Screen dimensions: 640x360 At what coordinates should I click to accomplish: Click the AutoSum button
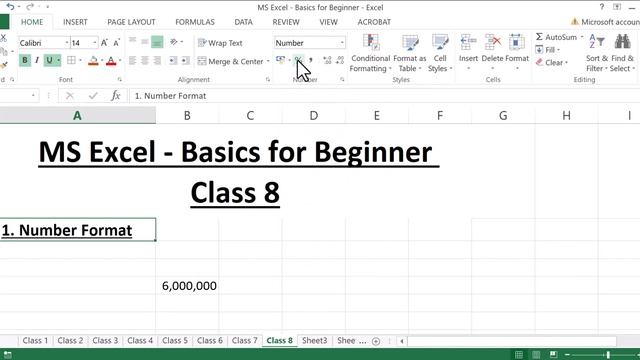point(556,37)
